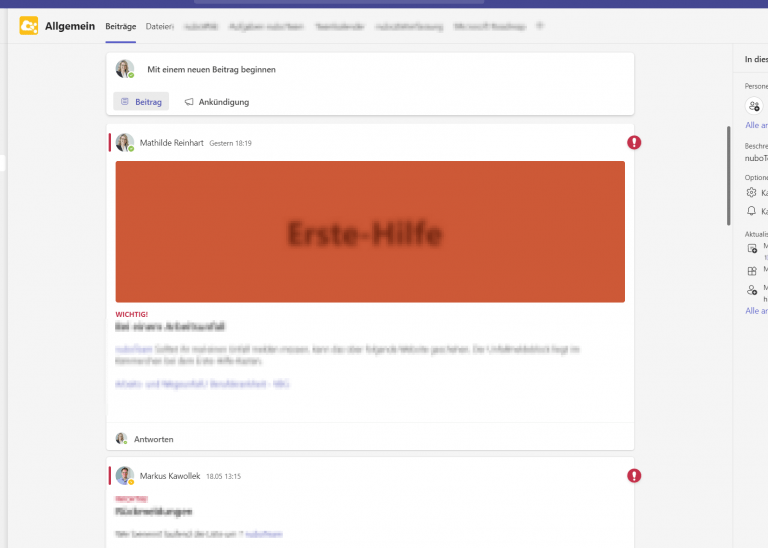Image resolution: width=768 pixels, height=548 pixels.
Task: Open the Dateien tab
Action: (x=160, y=26)
